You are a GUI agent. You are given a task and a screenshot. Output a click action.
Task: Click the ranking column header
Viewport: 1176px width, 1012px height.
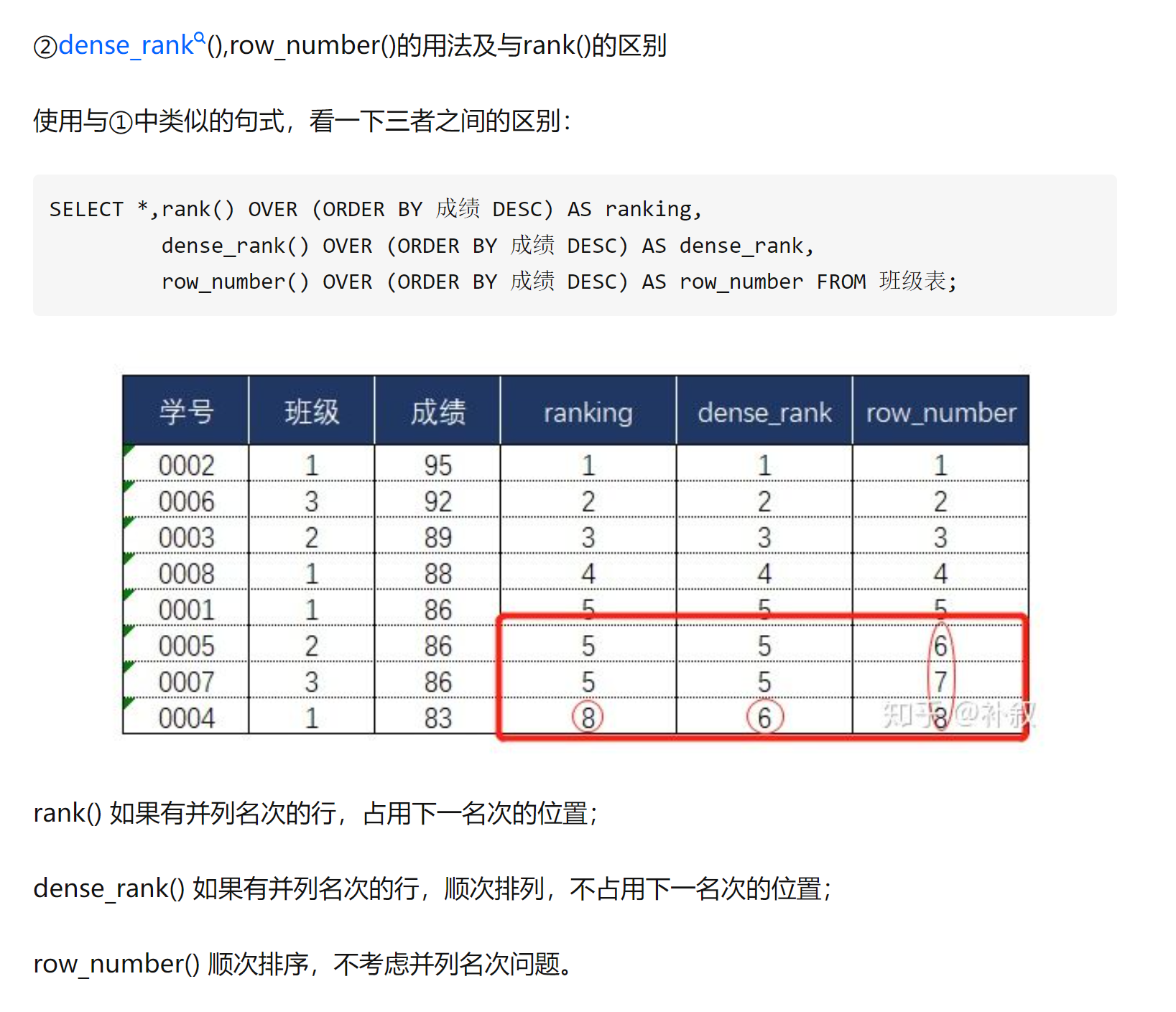(x=588, y=412)
